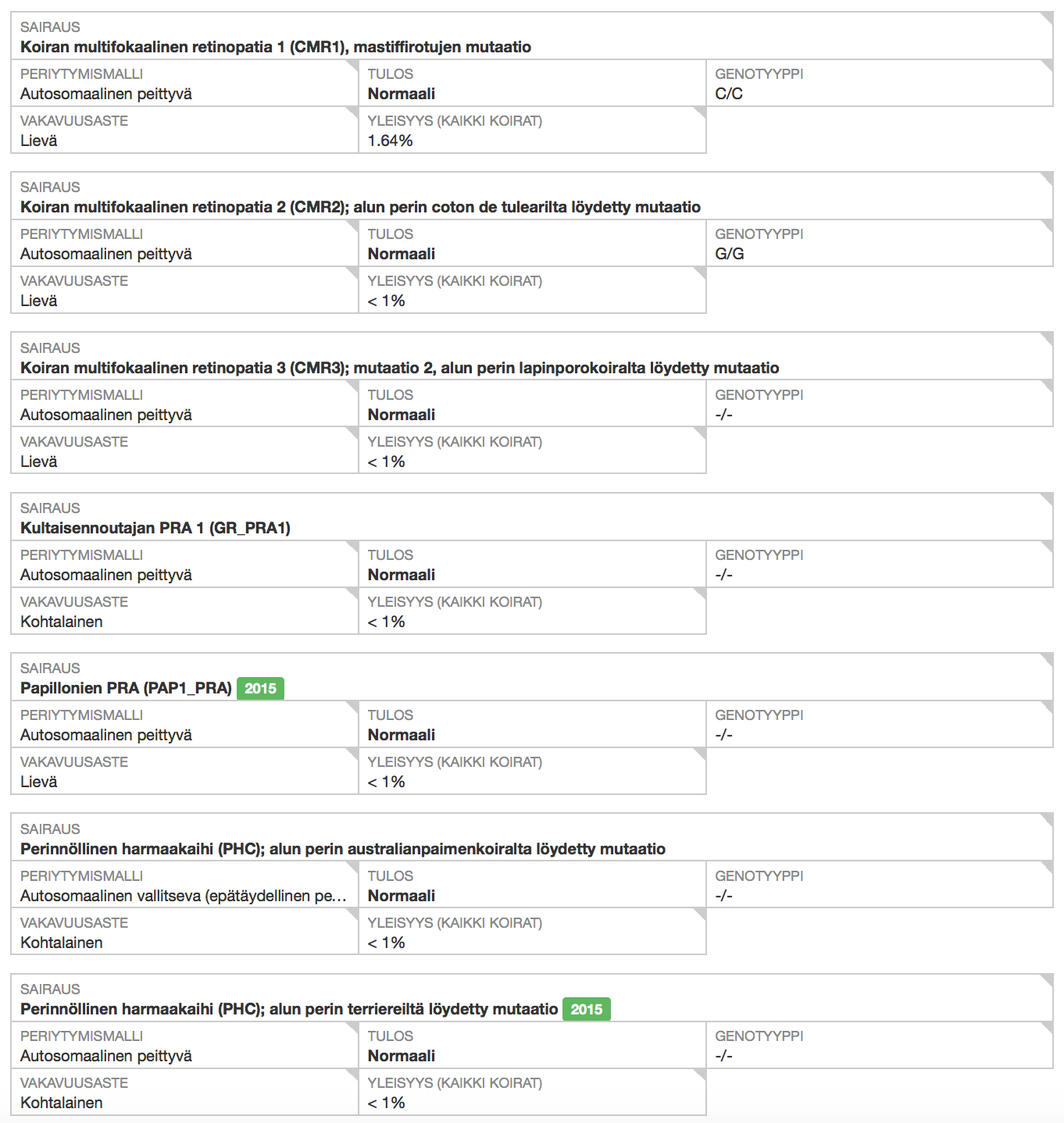Click corner triangle of Kultaisennoutajan PRA 1 header
The height and width of the screenshot is (1123, 1064).
1047,499
